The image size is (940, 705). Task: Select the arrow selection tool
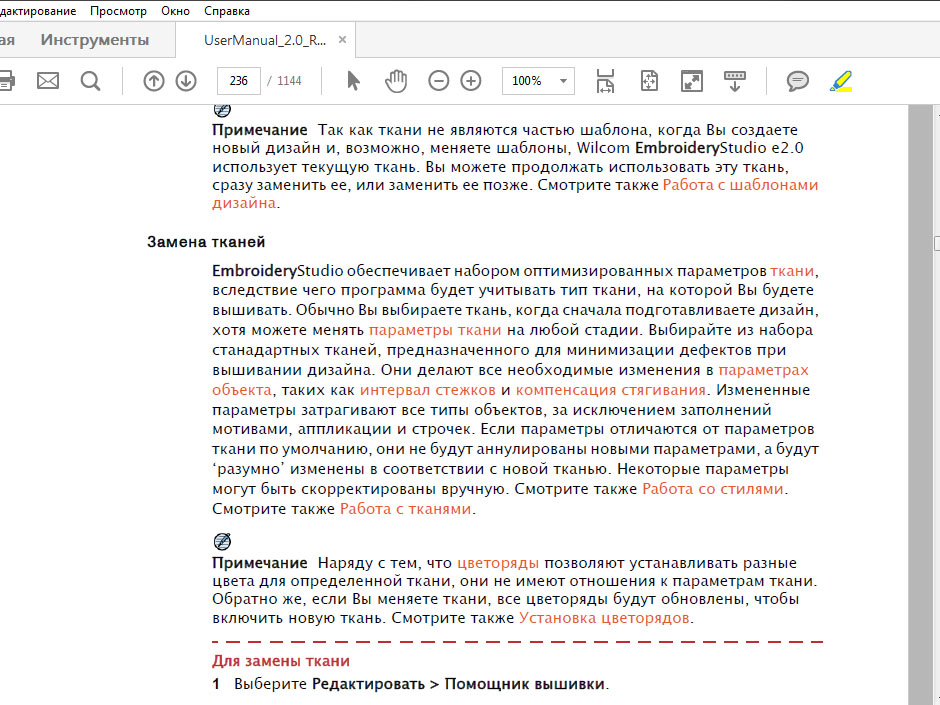tap(353, 81)
